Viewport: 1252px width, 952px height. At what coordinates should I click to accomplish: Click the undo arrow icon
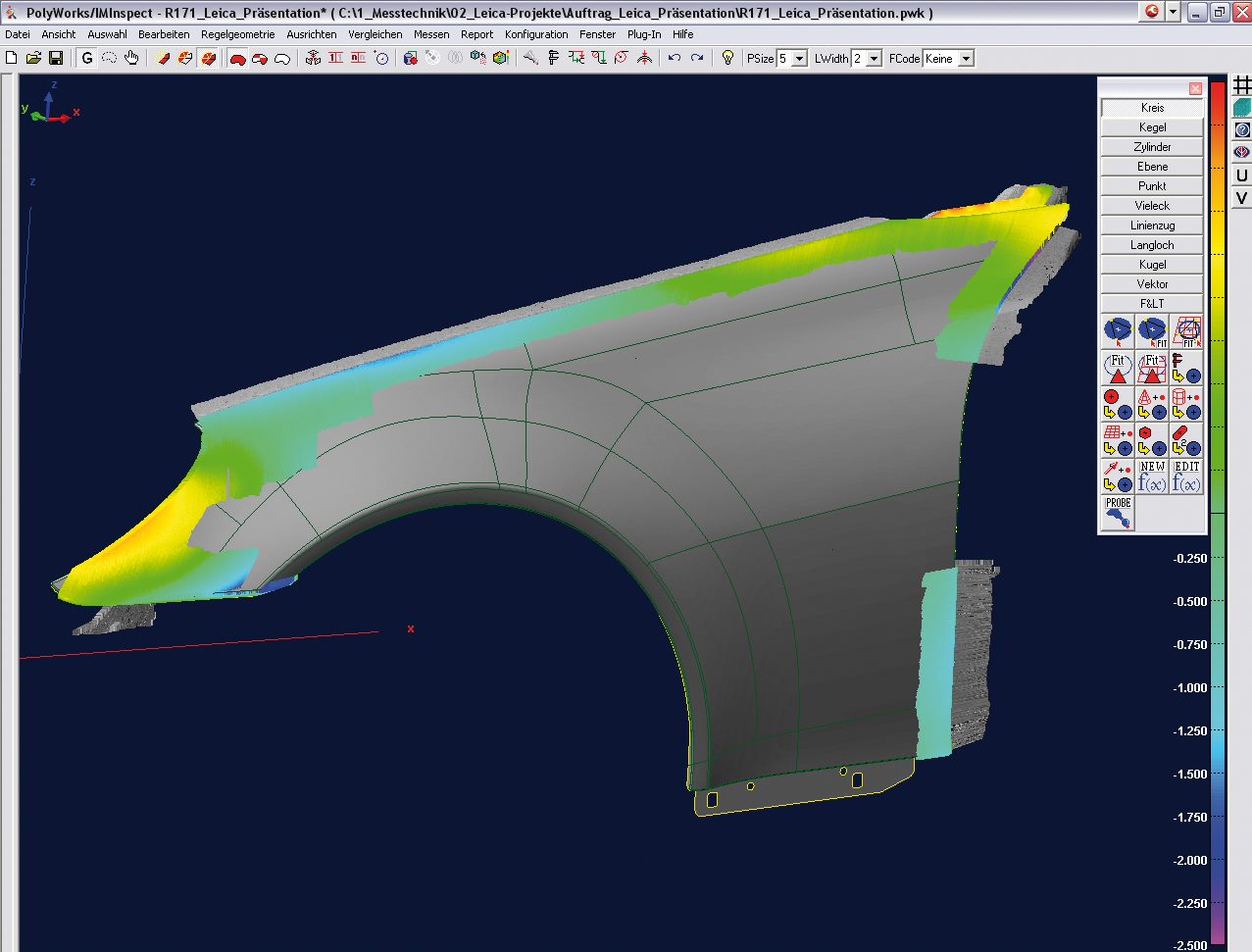[675, 59]
